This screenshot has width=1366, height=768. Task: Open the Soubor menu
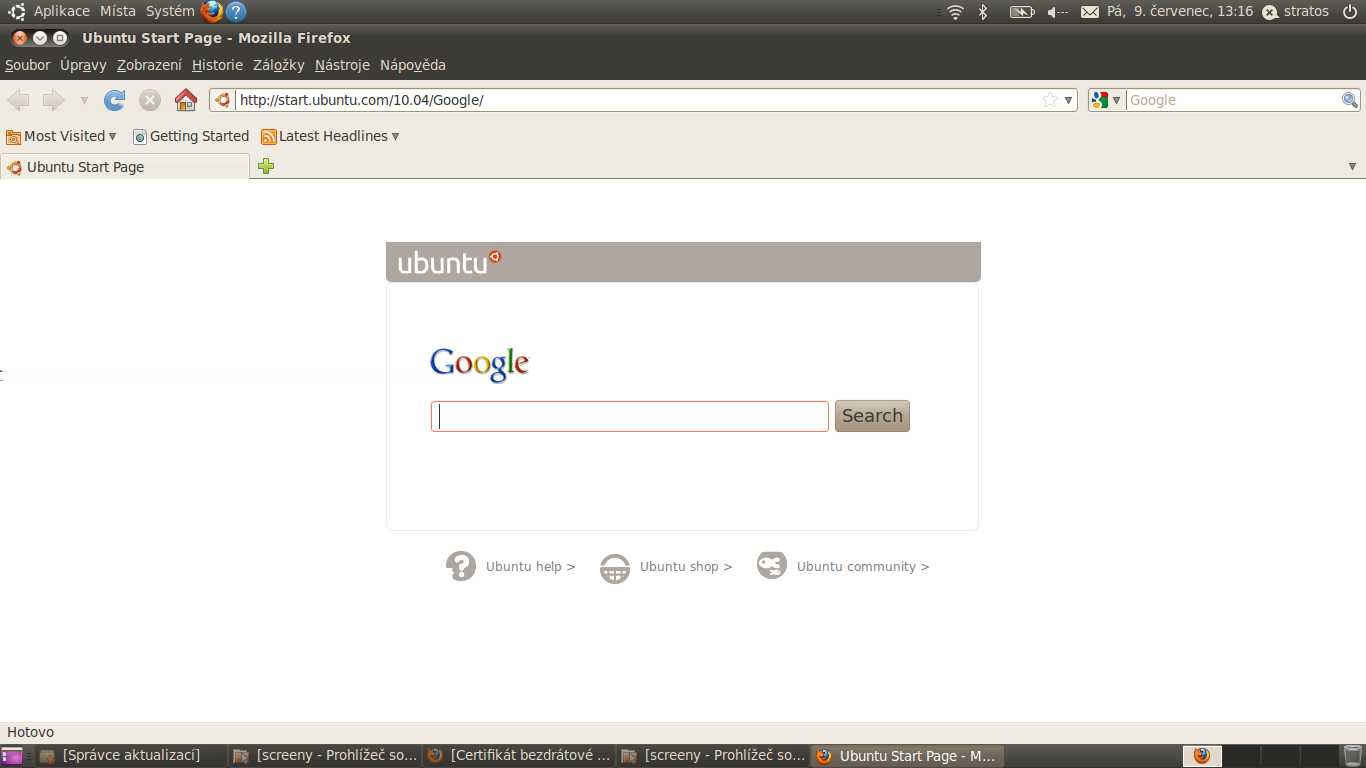[x=28, y=65]
